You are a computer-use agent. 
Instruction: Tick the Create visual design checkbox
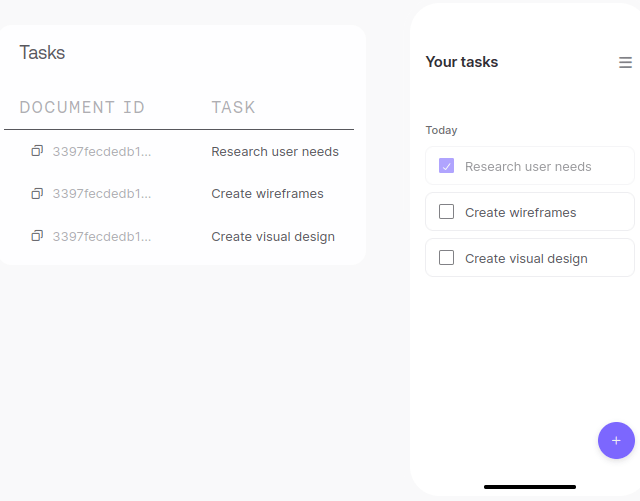(447, 258)
